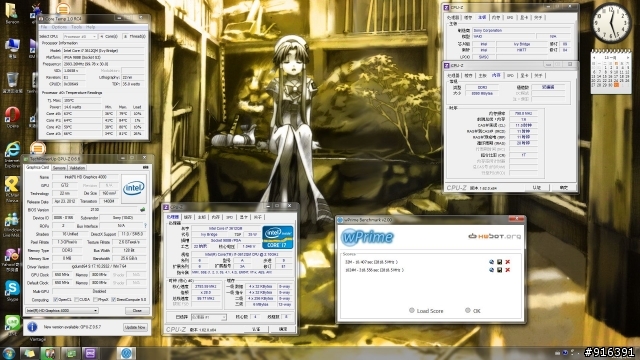Click the globe icon on the 1024M score row

click(x=491, y=270)
